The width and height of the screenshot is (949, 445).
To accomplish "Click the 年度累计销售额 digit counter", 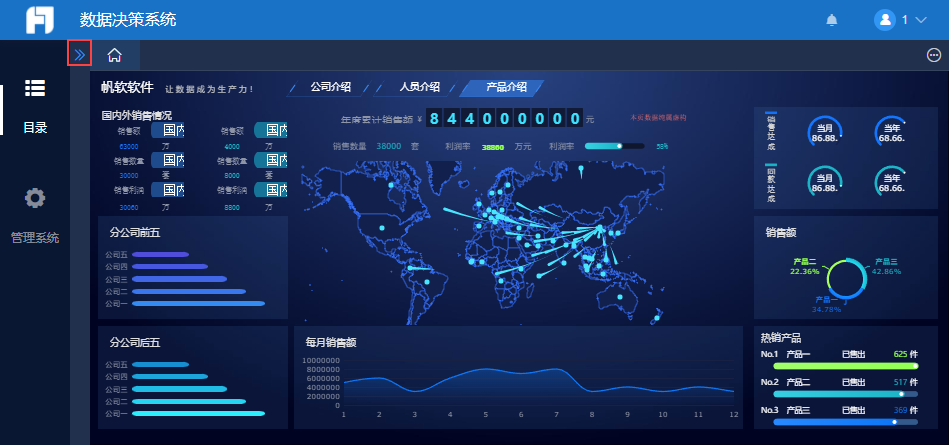I will (x=505, y=118).
